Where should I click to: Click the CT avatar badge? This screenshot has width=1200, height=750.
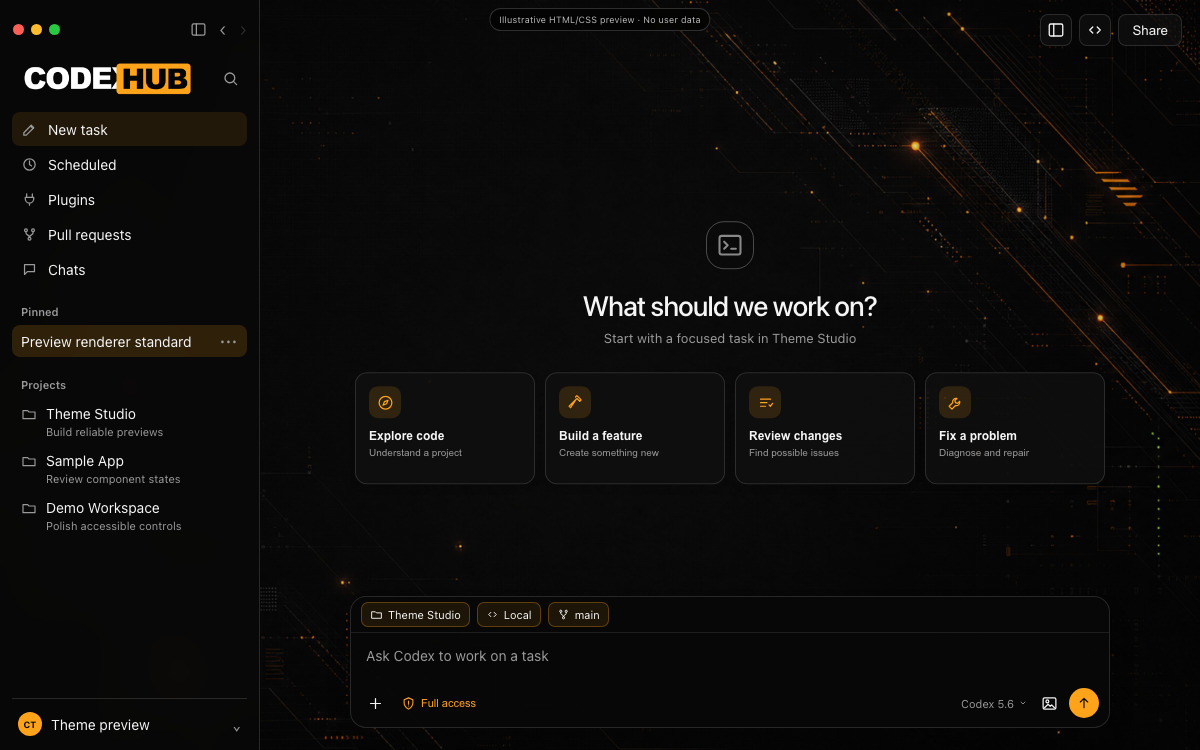(30, 725)
